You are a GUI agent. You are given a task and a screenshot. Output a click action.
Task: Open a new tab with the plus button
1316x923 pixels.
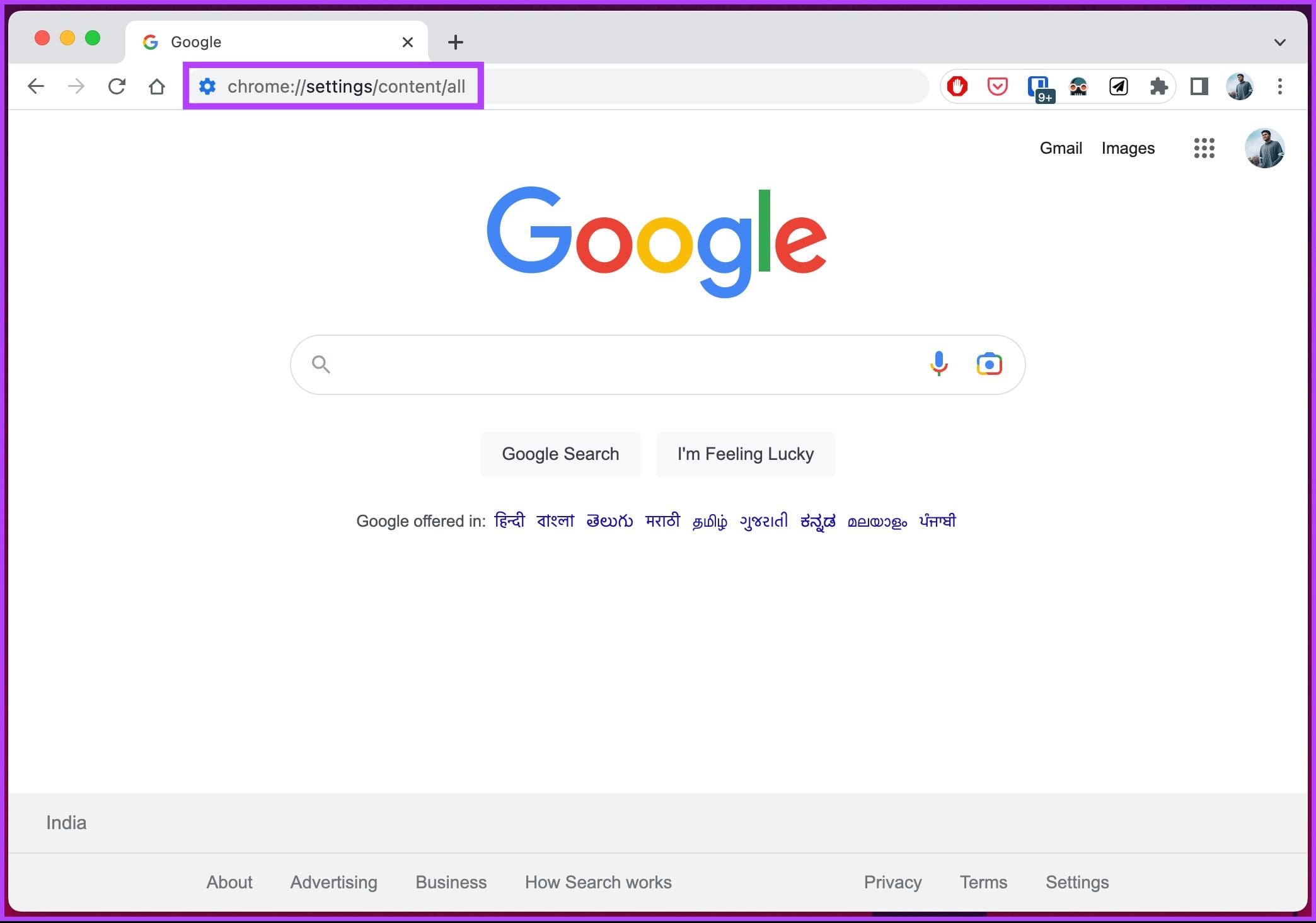click(x=455, y=42)
